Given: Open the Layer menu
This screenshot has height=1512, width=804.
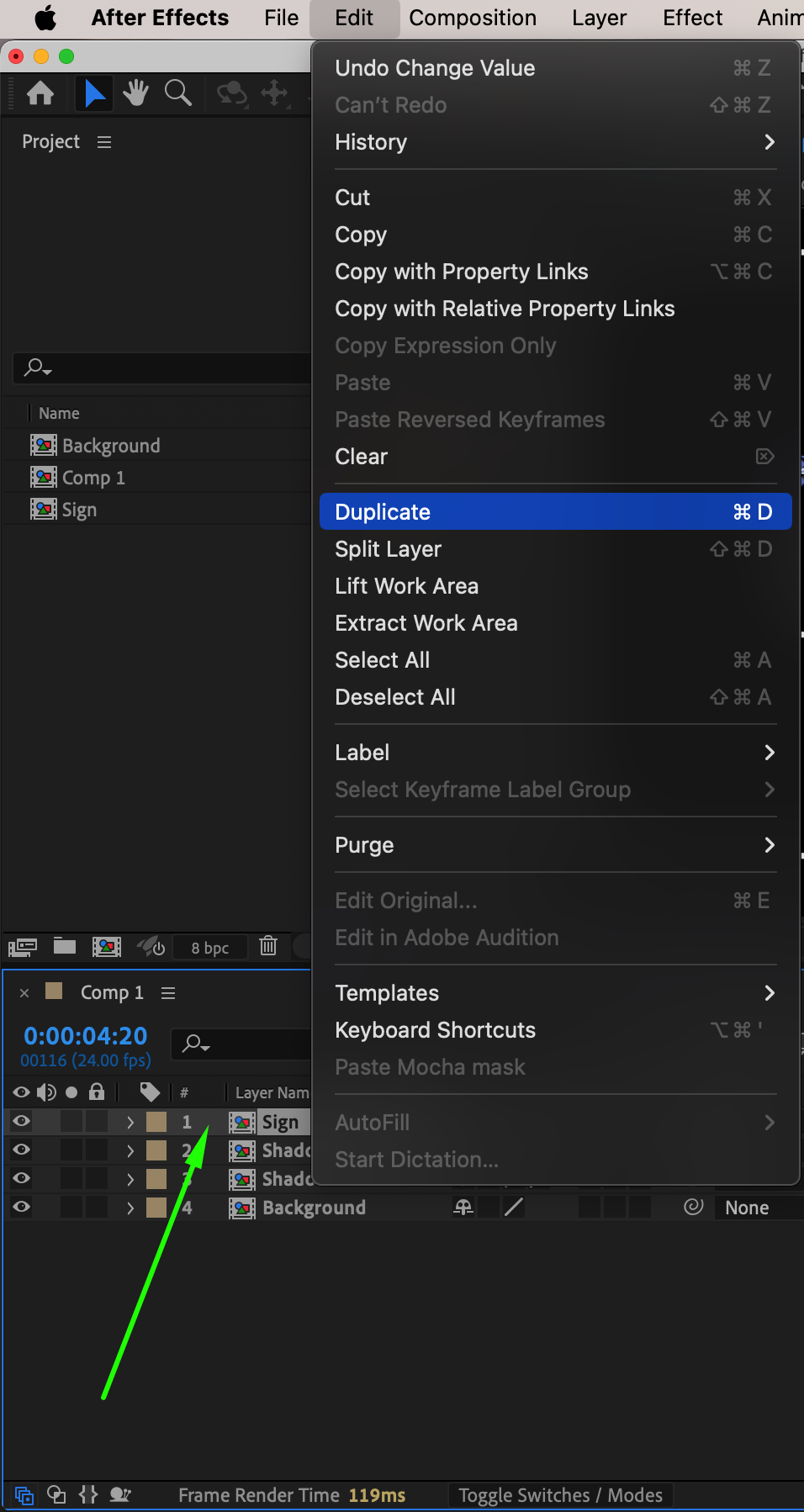Looking at the screenshot, I should tap(599, 18).
